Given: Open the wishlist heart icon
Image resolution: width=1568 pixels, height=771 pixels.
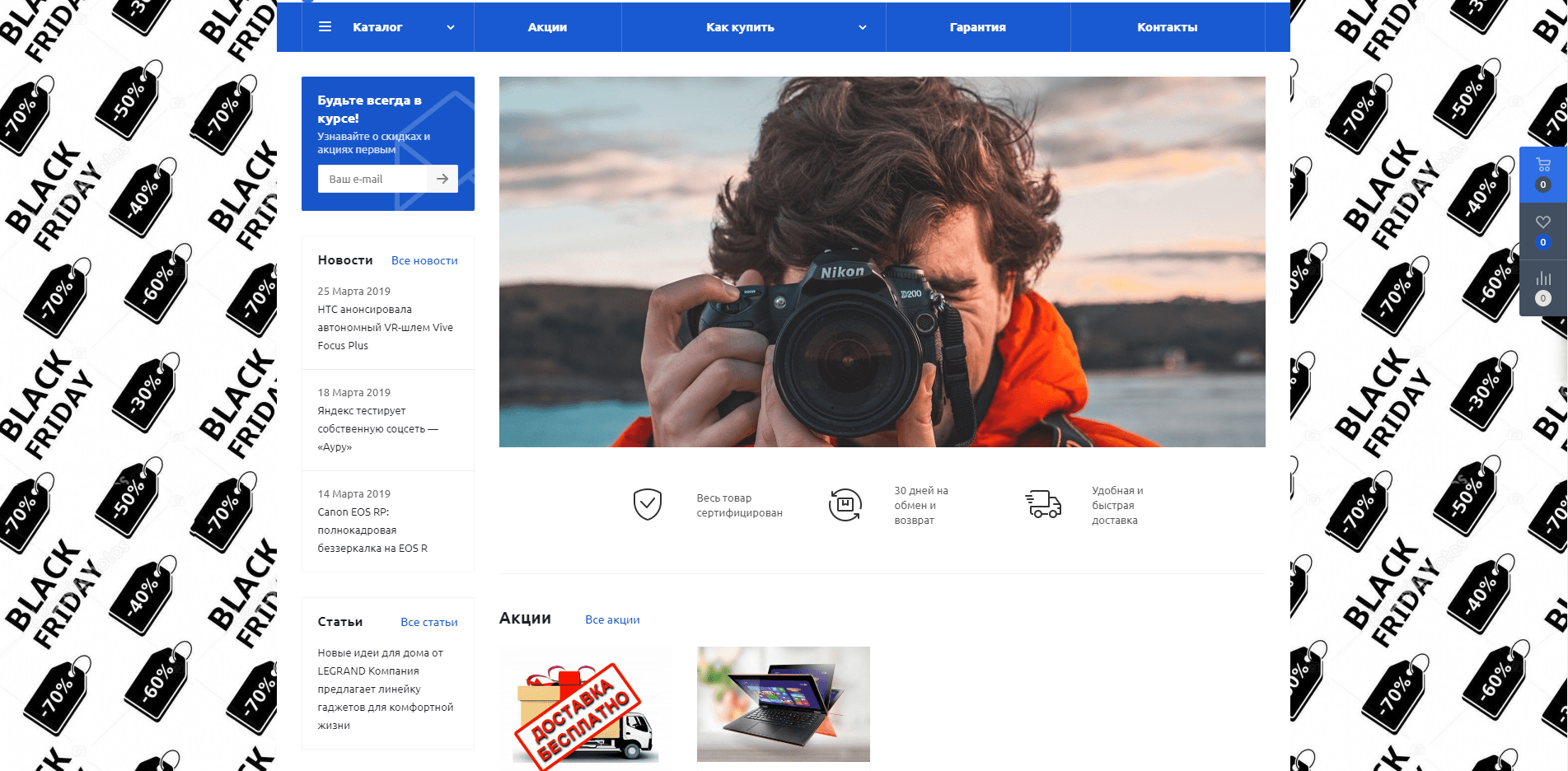Looking at the screenshot, I should click(1543, 222).
